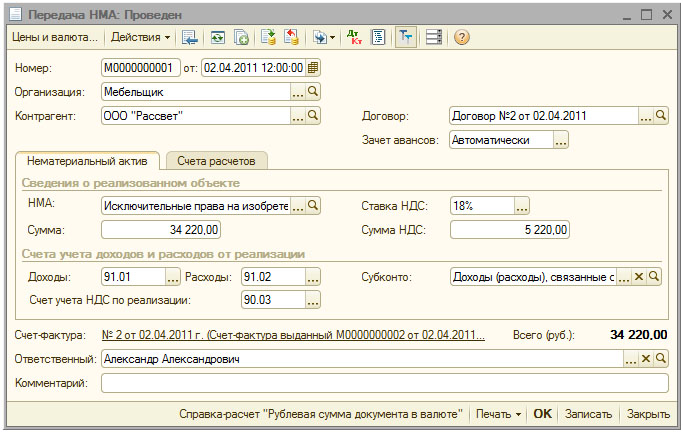The image size is (683, 434).
Task: Open the Субконто item via magnifier icon
Action: 653,276
